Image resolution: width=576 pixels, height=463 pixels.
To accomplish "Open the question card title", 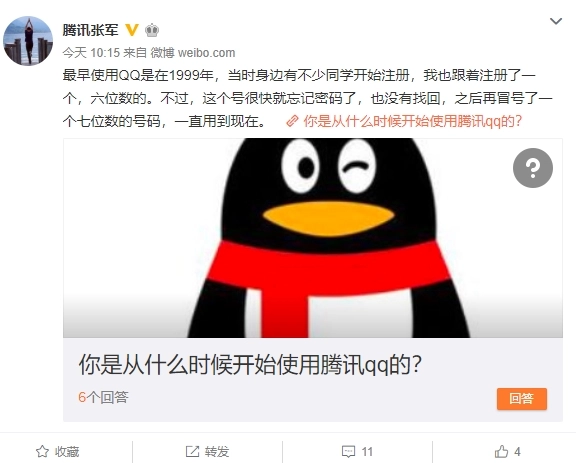I will coord(250,365).
